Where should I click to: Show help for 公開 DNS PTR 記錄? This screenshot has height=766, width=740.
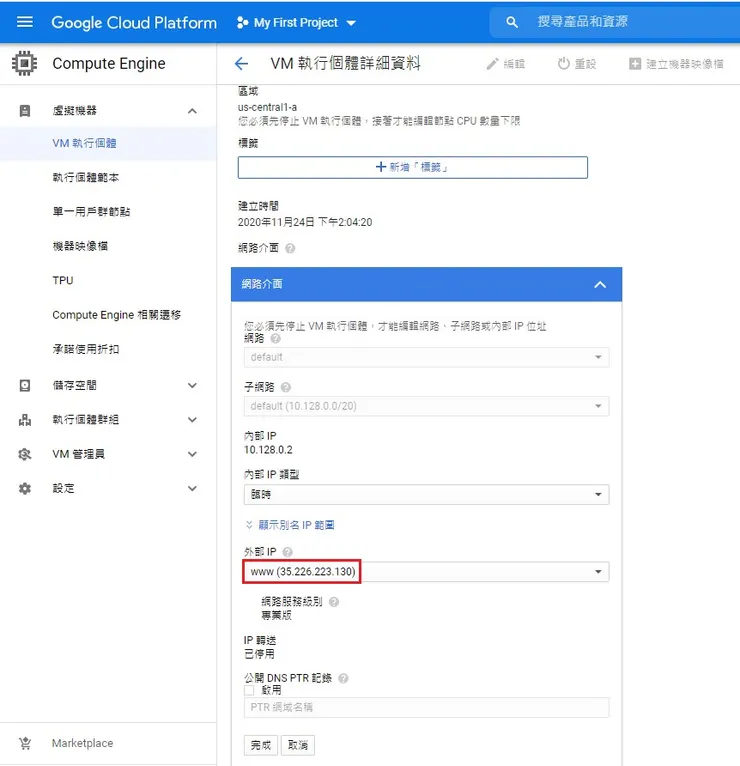(343, 678)
